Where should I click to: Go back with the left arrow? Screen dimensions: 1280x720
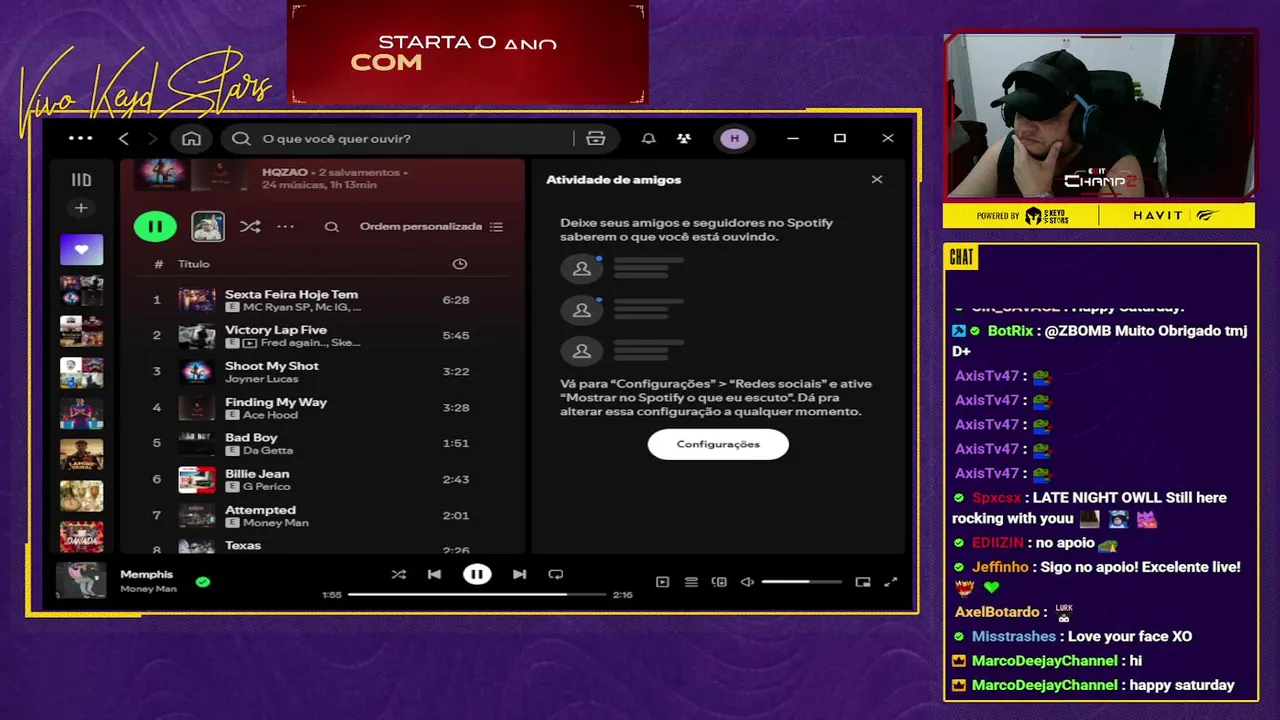[x=124, y=138]
